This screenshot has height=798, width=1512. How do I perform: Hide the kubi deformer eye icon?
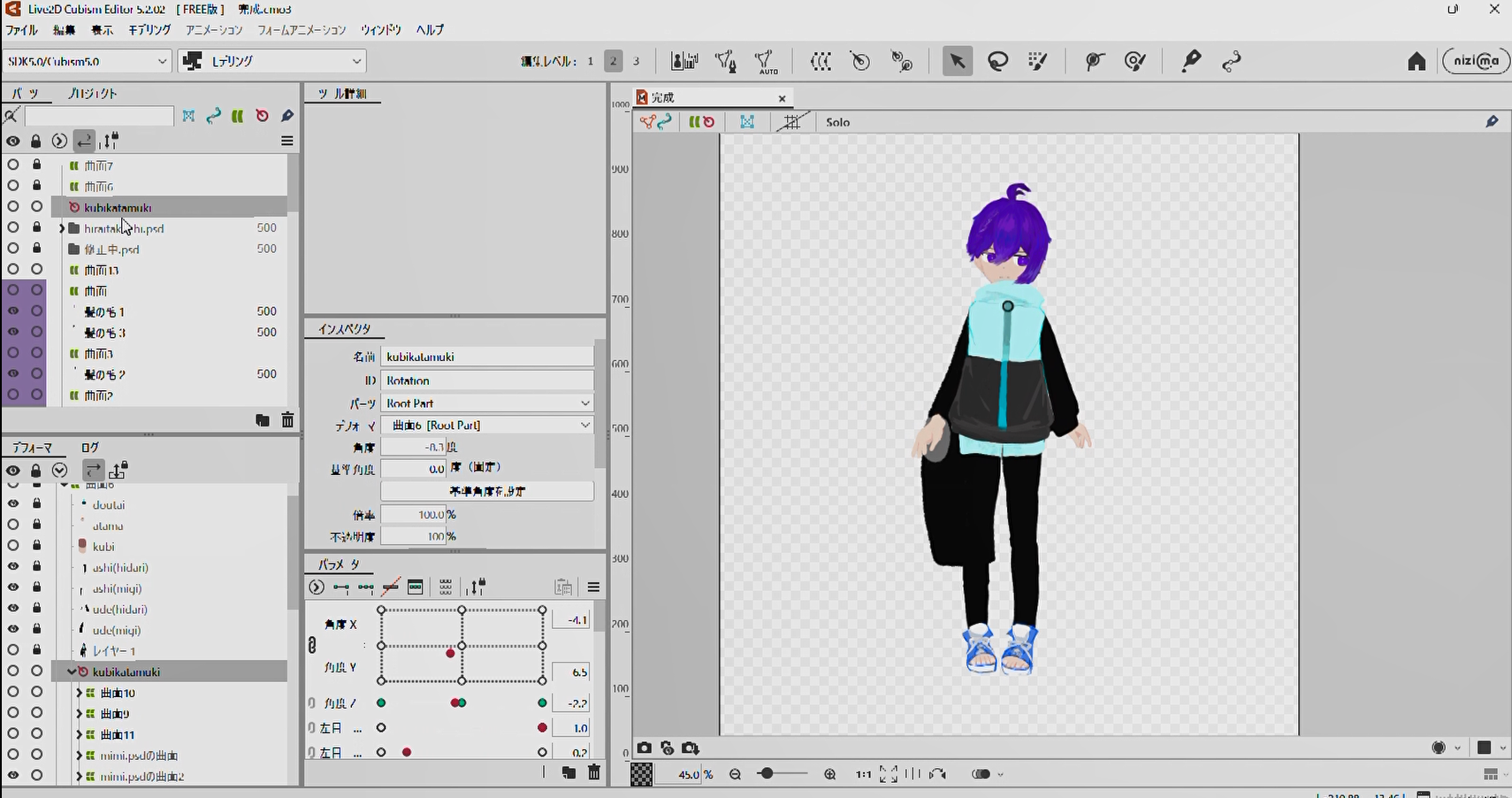13,546
